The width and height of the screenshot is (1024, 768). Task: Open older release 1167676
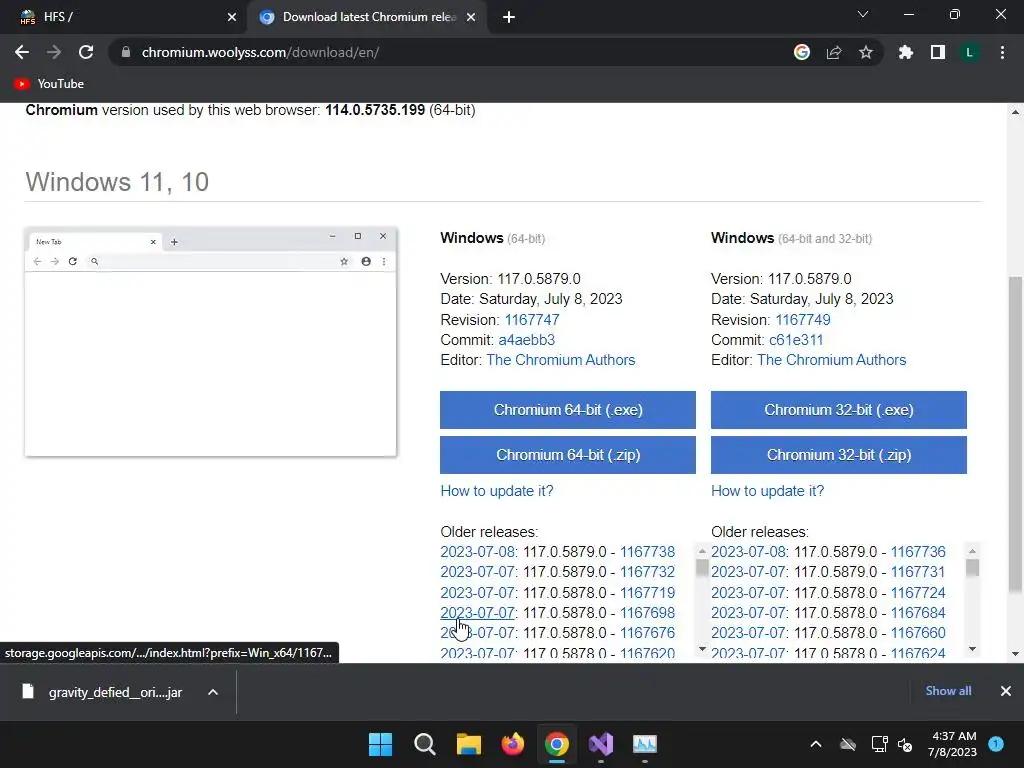click(x=647, y=632)
